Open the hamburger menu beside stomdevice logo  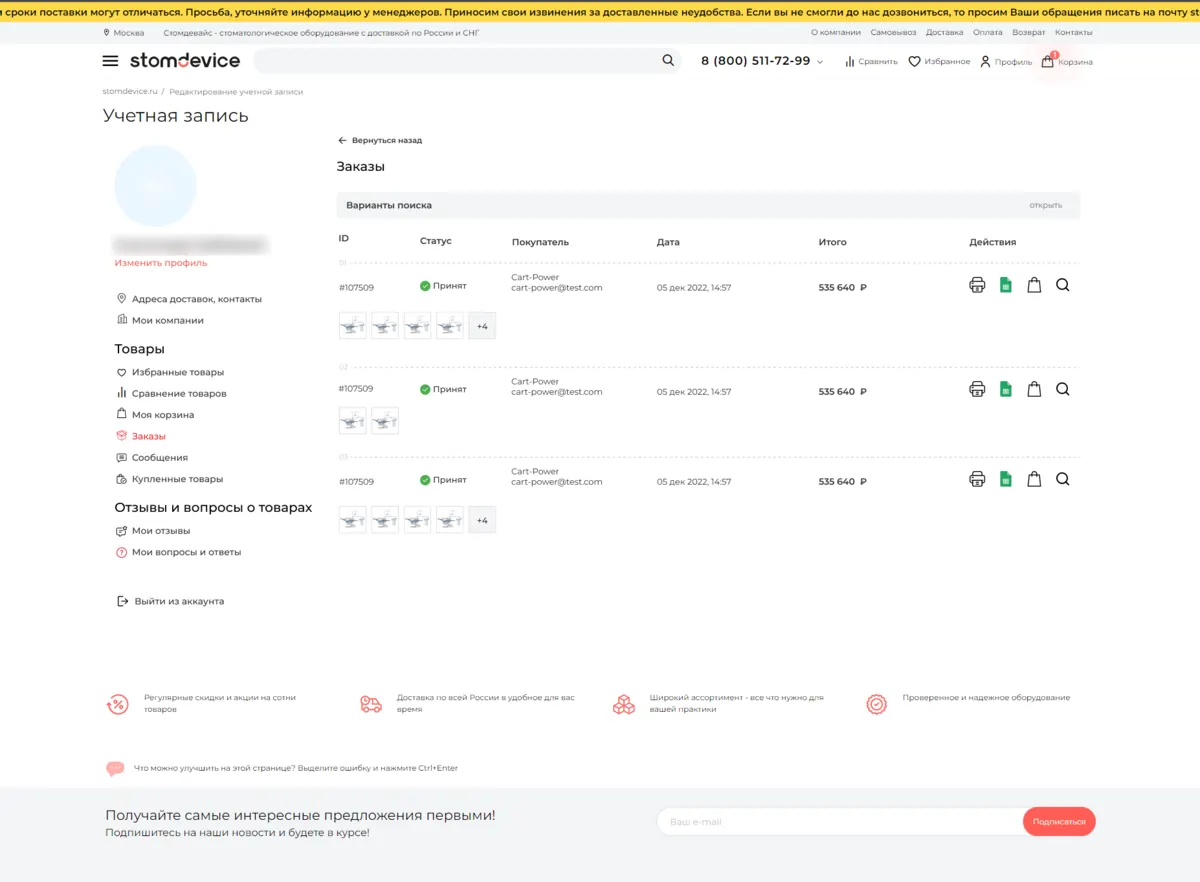[110, 61]
